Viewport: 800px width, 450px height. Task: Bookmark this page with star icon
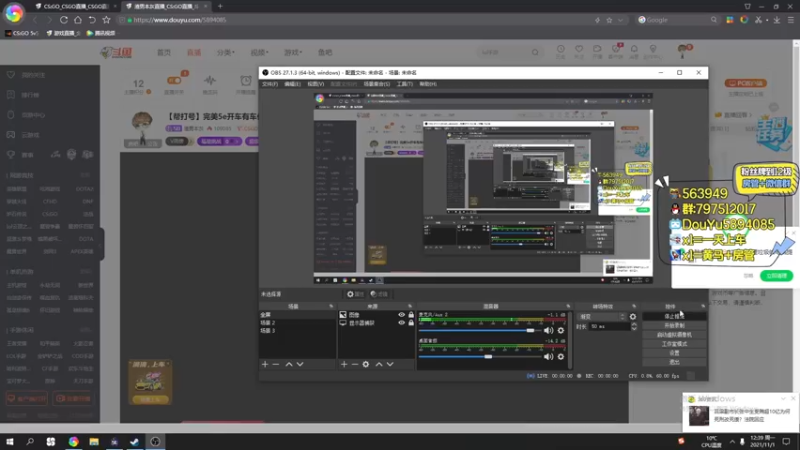pos(106,20)
